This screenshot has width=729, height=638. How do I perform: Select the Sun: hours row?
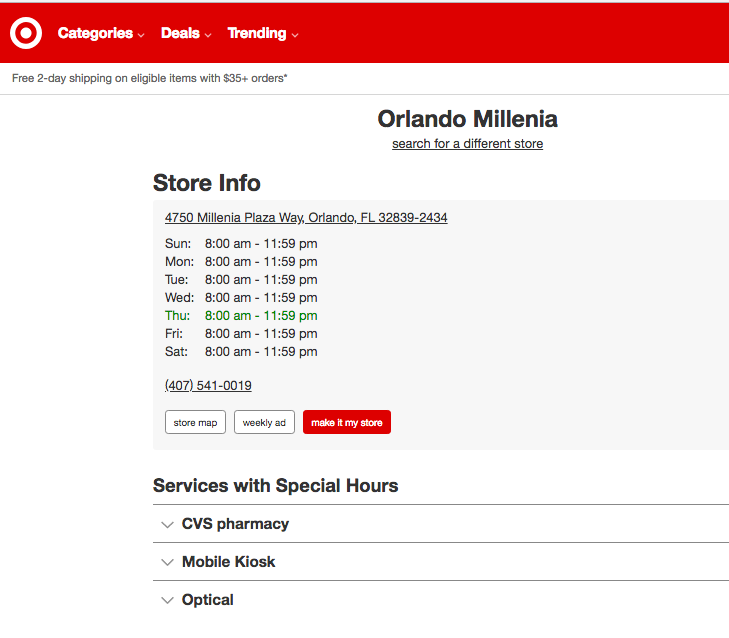point(241,244)
